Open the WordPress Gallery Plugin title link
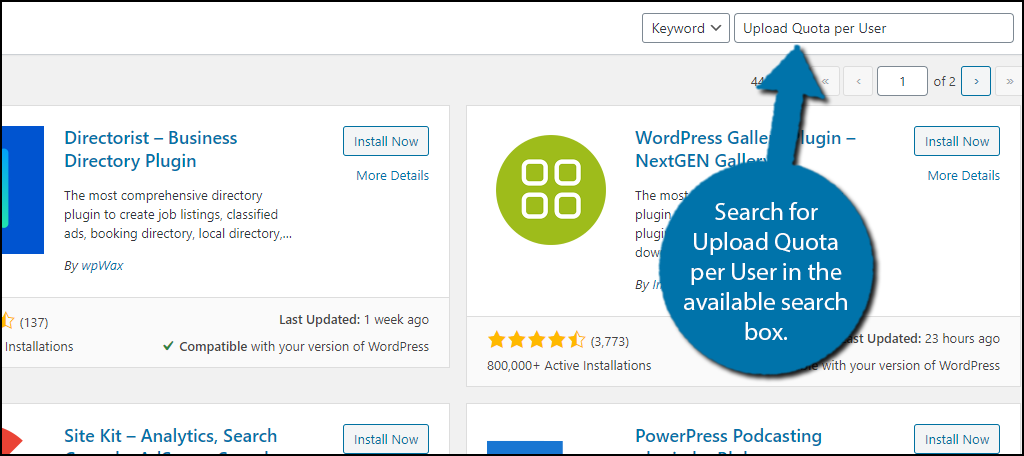 click(x=745, y=149)
